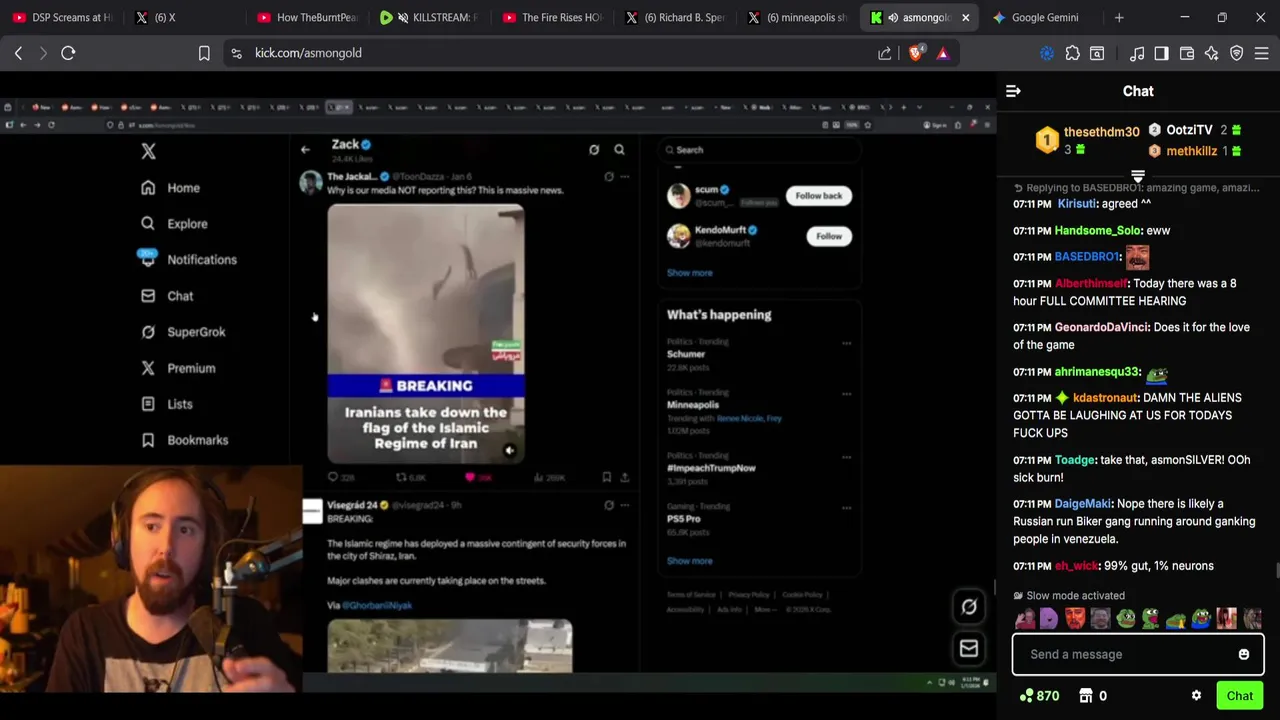Click back arrow next to Zack profile
Image resolution: width=1280 pixels, height=720 pixels.
coord(305,150)
